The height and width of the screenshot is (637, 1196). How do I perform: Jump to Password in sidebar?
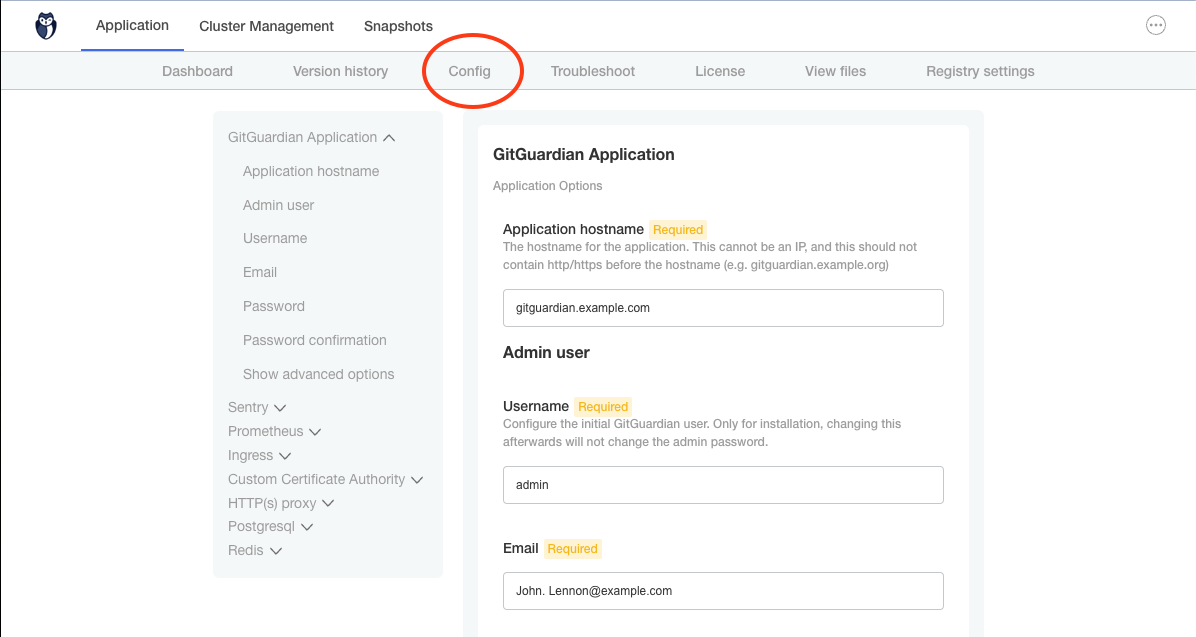tap(274, 306)
